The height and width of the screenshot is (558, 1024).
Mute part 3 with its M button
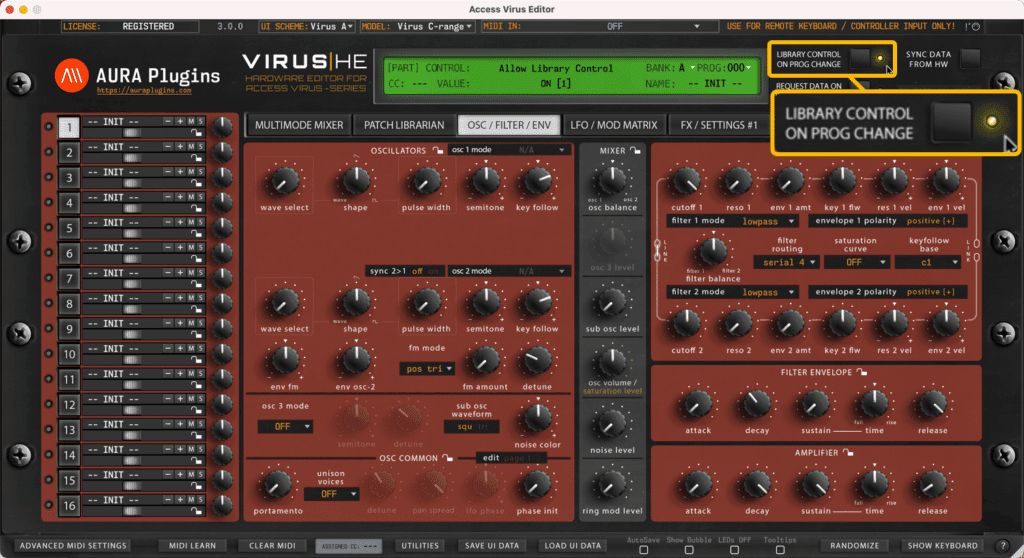[x=191, y=172]
